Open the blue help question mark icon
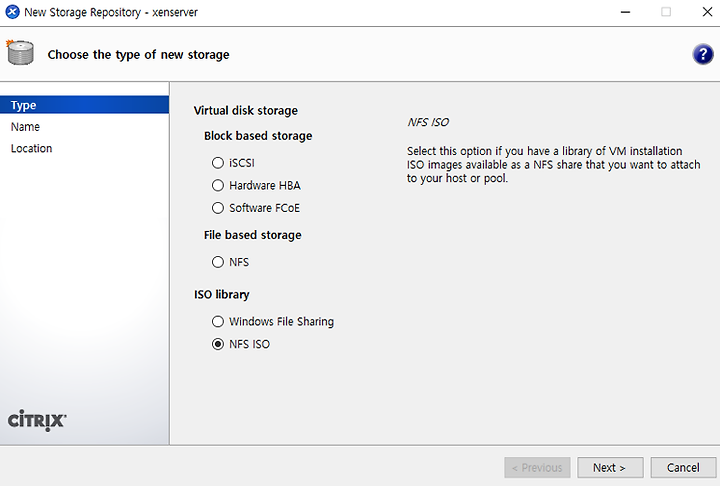 pos(703,54)
